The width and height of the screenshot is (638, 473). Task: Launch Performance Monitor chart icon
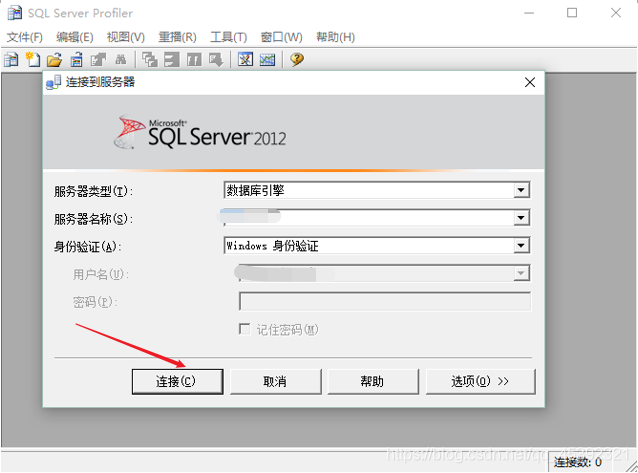(267, 60)
